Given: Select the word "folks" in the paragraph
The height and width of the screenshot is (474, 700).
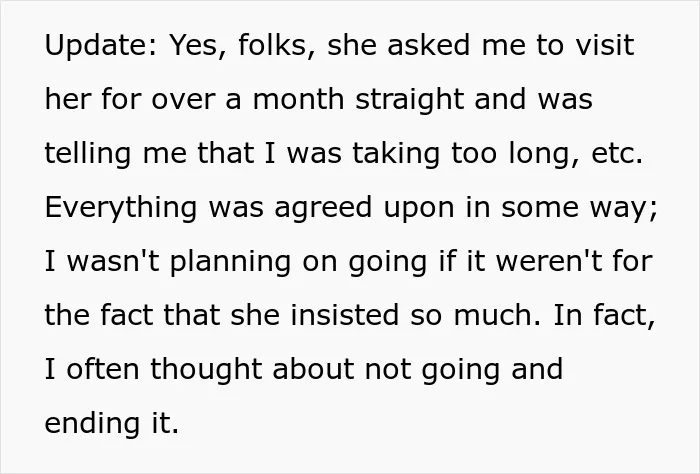Looking at the screenshot, I should pos(277,45).
